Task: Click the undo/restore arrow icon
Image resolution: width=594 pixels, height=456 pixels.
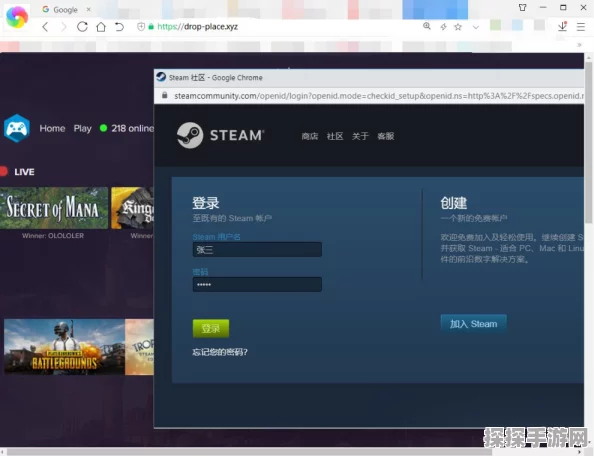Action: (x=119, y=27)
